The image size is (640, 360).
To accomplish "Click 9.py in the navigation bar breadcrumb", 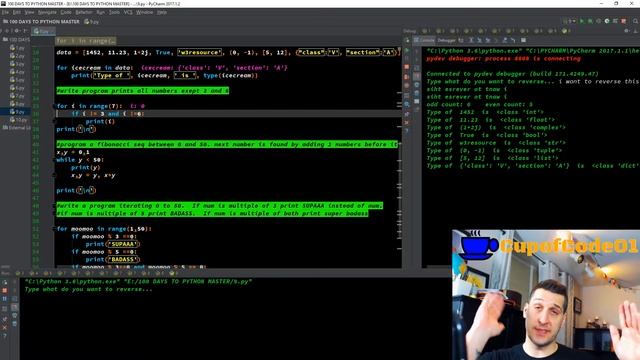I will tap(92, 22).
